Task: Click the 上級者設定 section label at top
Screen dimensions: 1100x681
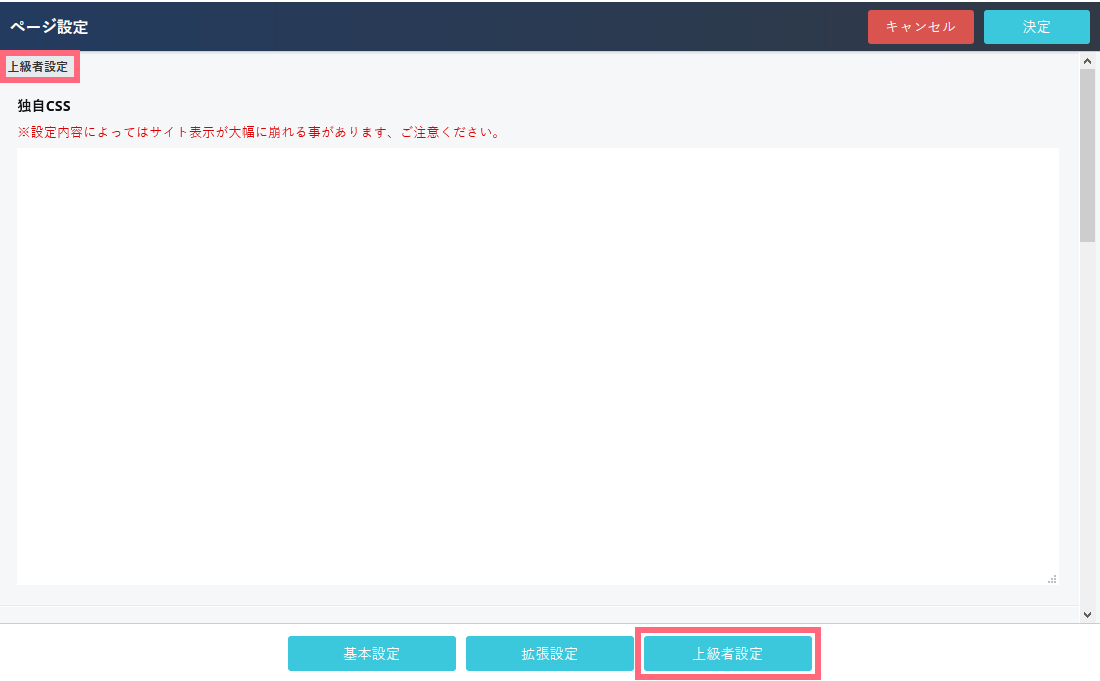Action: pyautogui.click(x=39, y=67)
